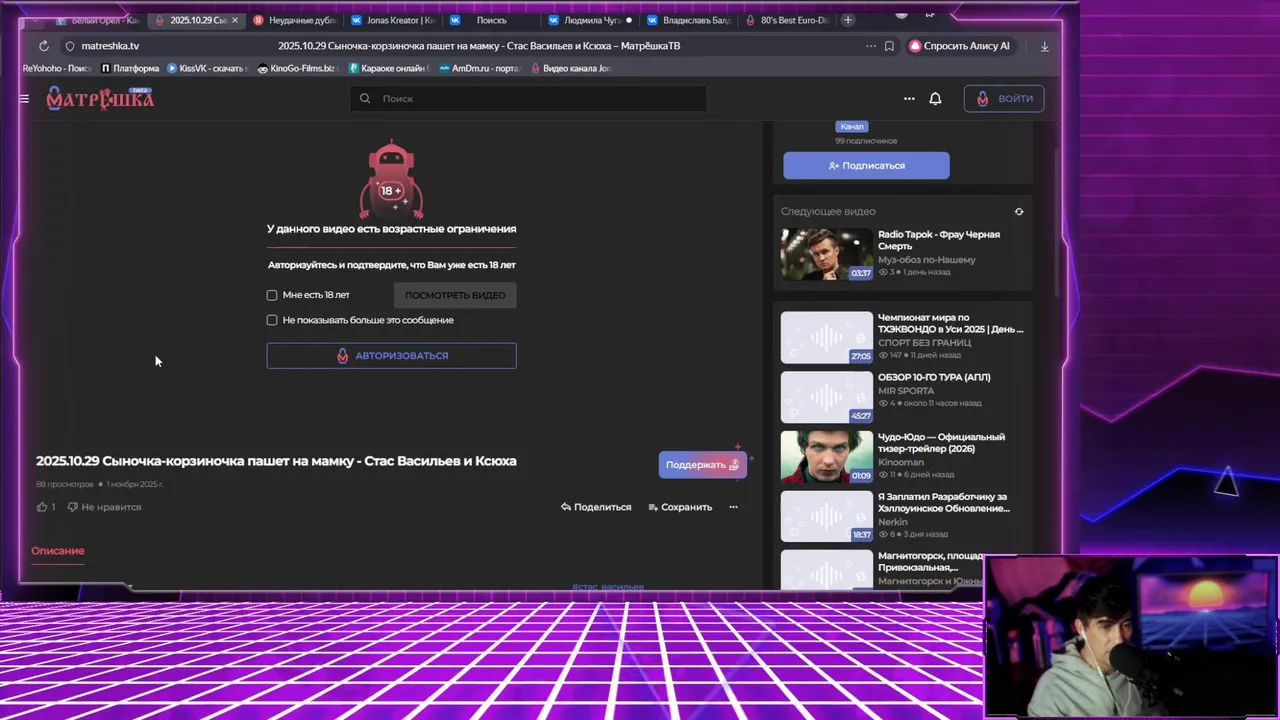This screenshot has height=720, width=1280.
Task: Click the Авторизоваться button
Action: (392, 356)
